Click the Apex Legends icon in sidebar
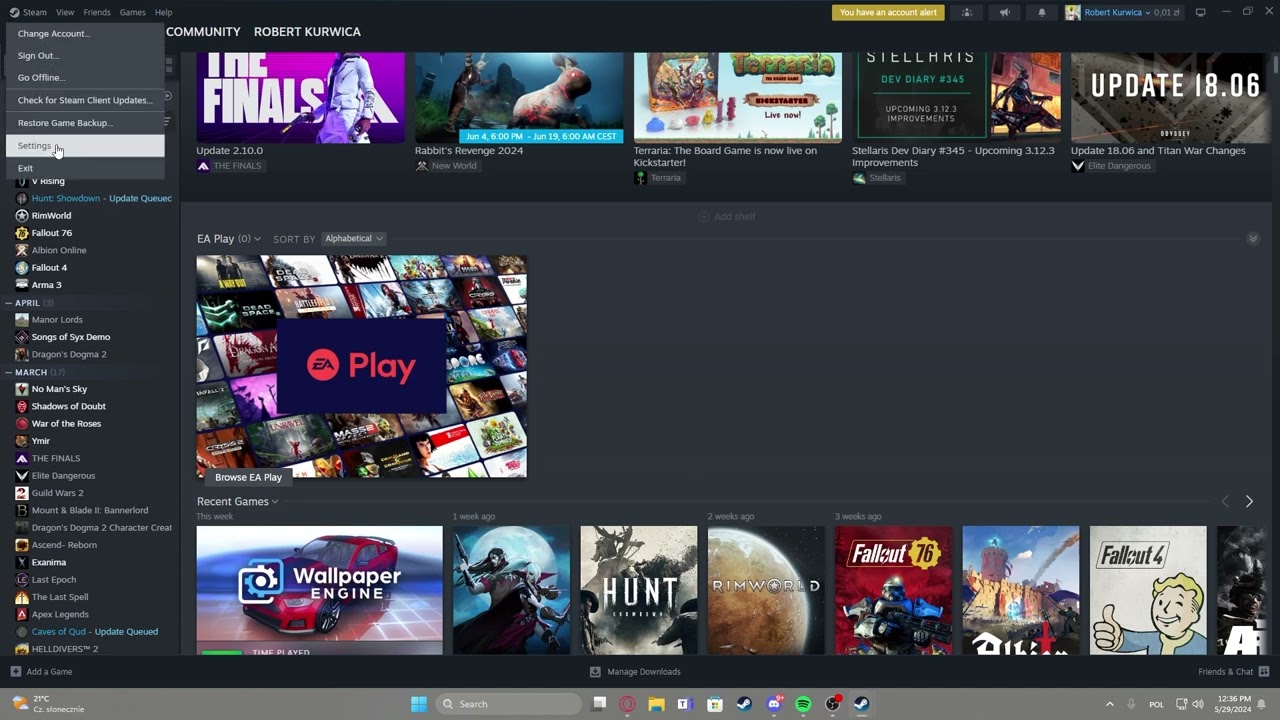This screenshot has width=1280, height=720. tap(22, 614)
